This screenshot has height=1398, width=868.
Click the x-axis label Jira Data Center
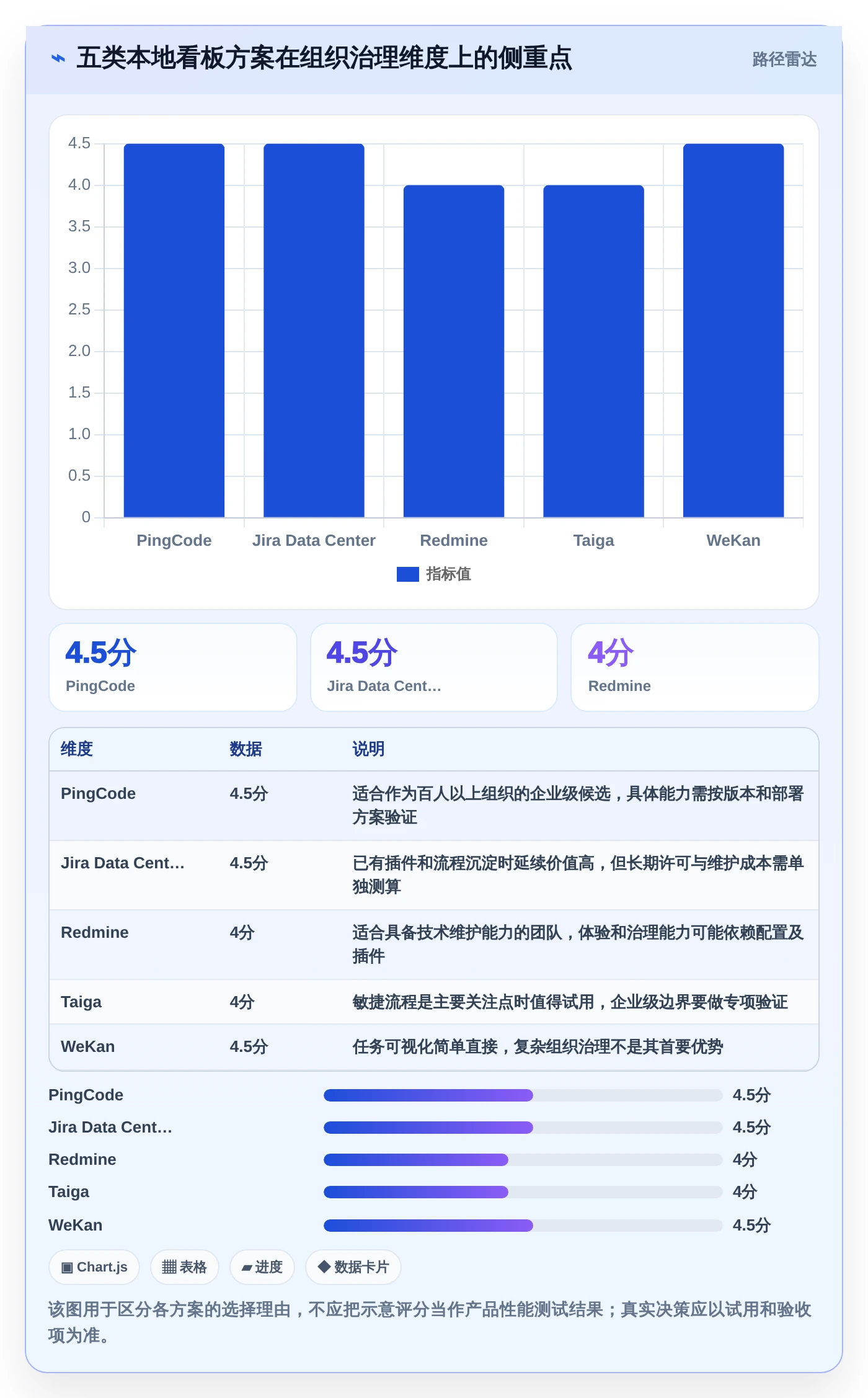314,541
